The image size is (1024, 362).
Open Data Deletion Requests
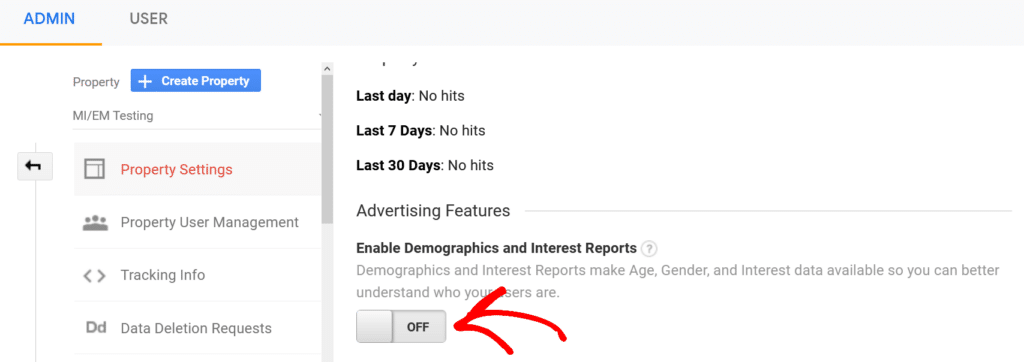point(198,327)
